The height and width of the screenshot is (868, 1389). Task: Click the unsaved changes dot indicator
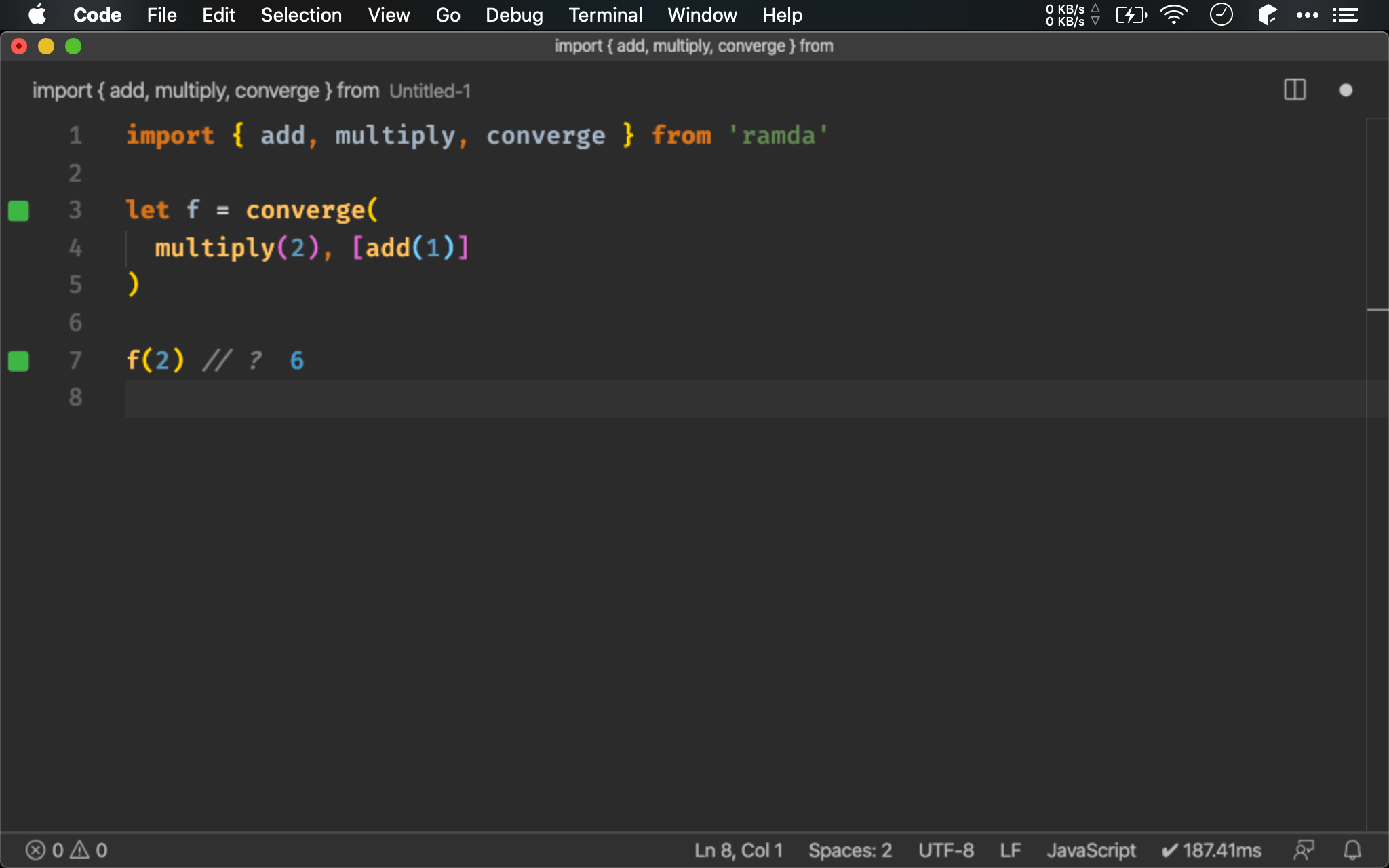[x=1346, y=90]
